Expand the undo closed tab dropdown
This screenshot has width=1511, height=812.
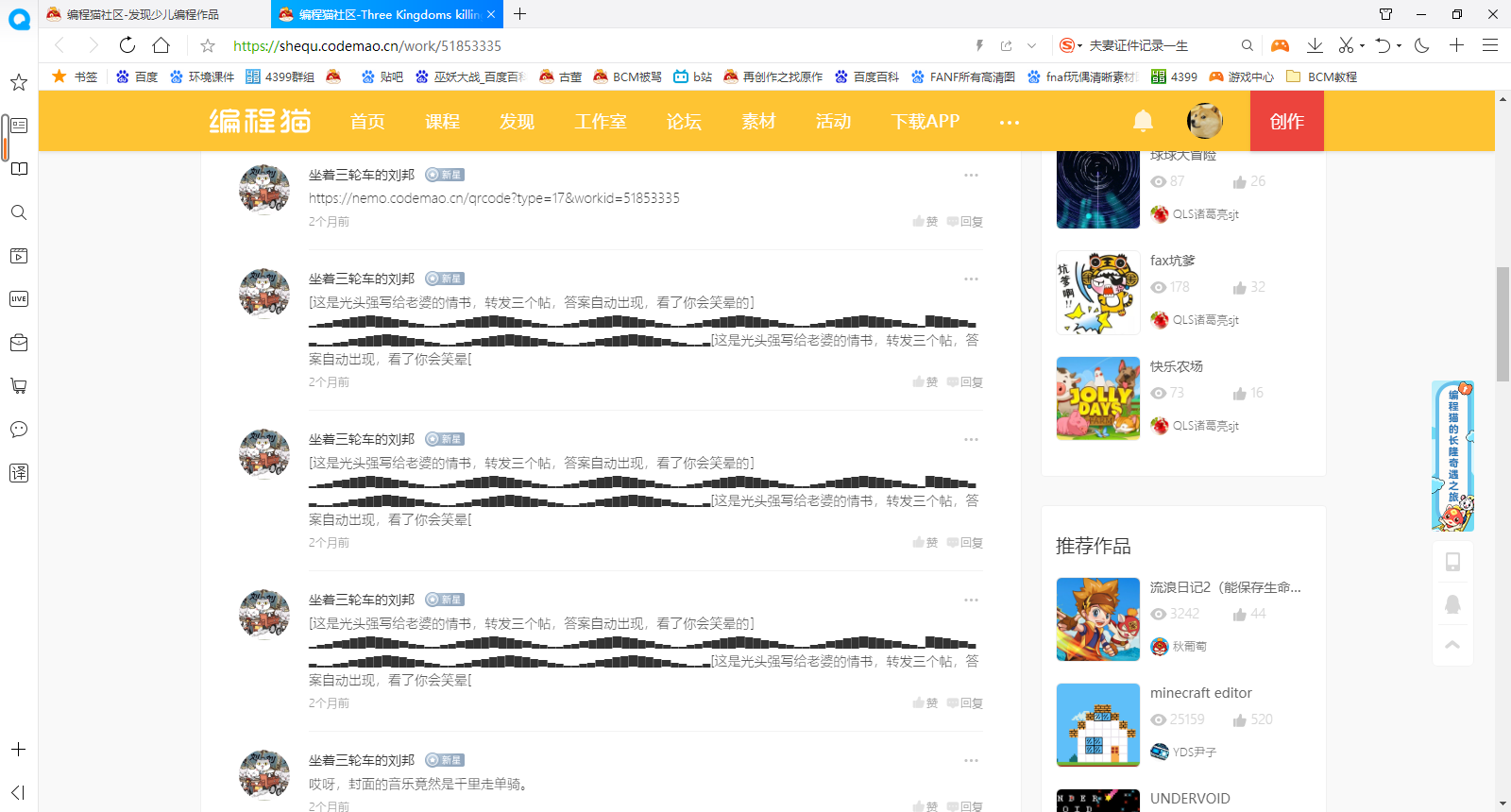[x=1399, y=45]
